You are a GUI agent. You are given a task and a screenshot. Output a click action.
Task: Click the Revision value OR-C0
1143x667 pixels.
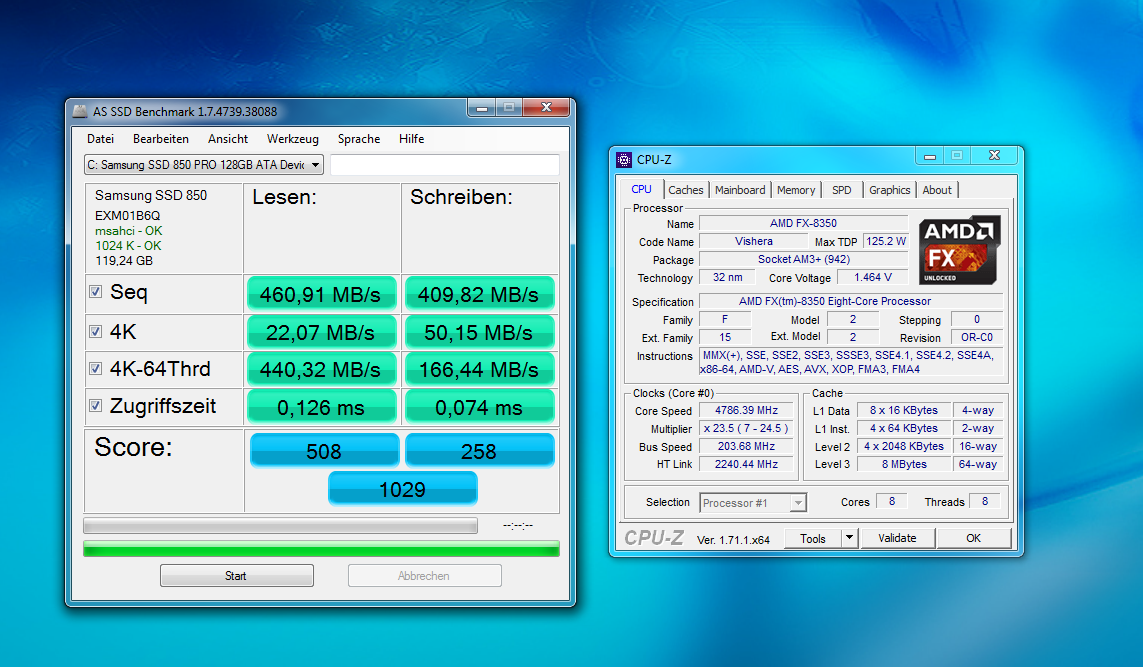pos(977,338)
